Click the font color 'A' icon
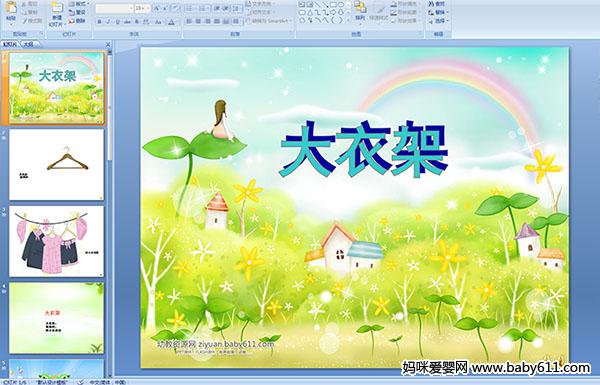Viewport: 600px width, 385px height. tap(171, 22)
